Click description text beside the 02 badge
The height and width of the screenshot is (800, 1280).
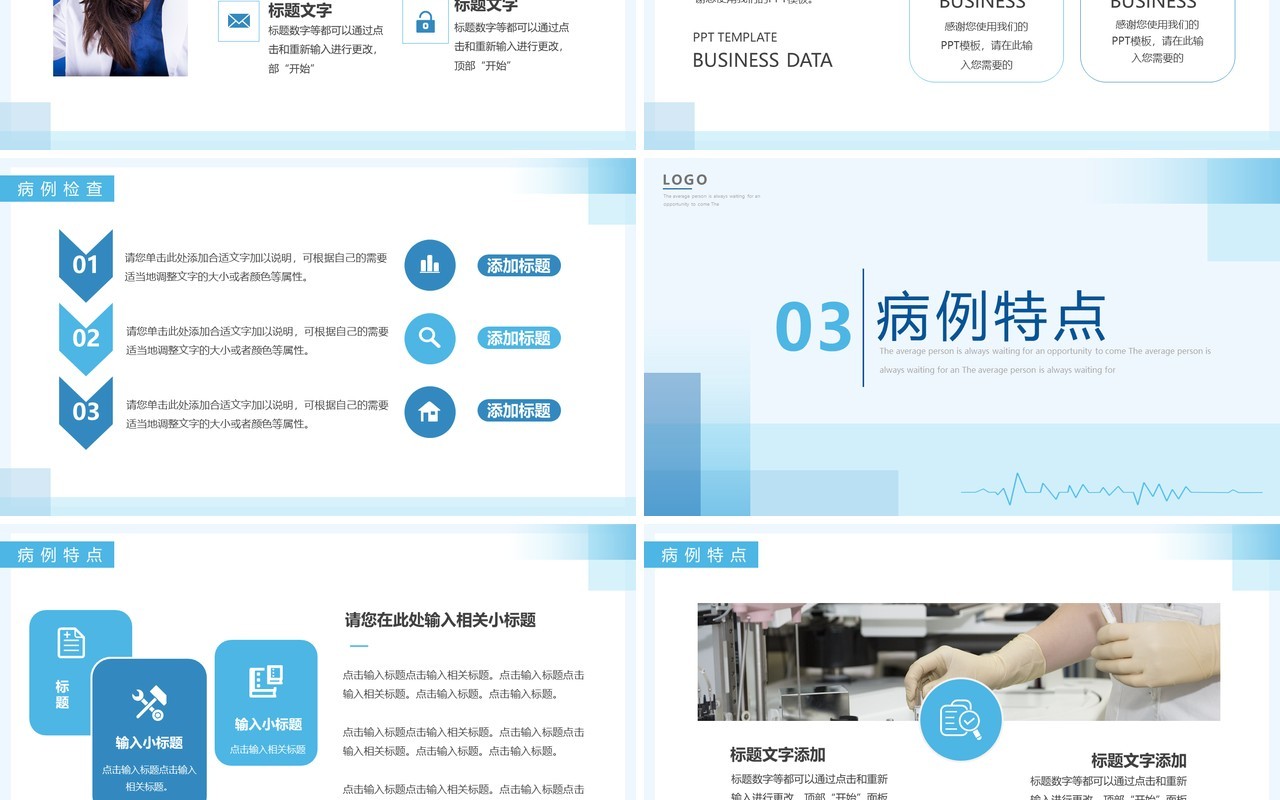coord(257,341)
